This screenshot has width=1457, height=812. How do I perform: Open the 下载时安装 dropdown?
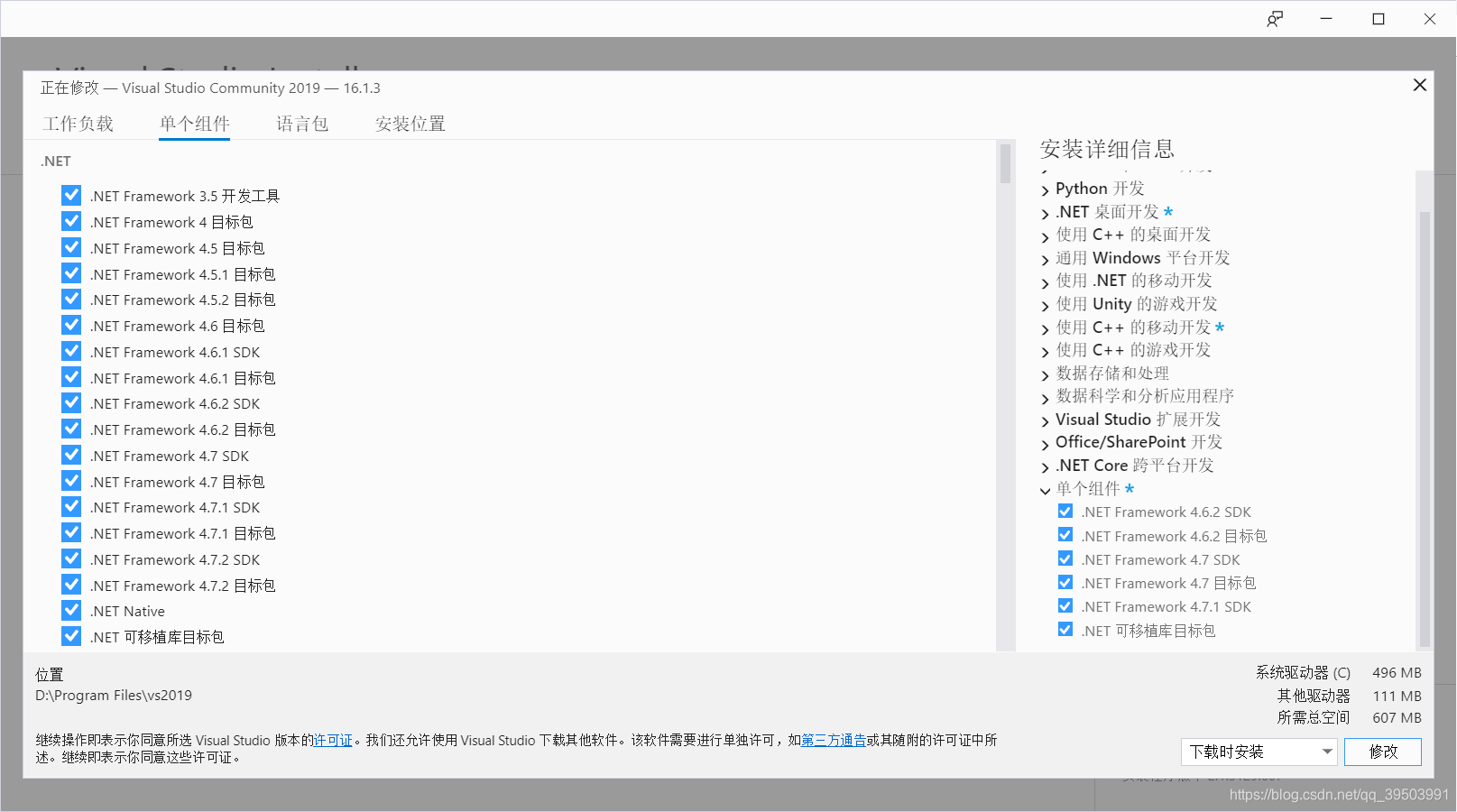[1259, 752]
